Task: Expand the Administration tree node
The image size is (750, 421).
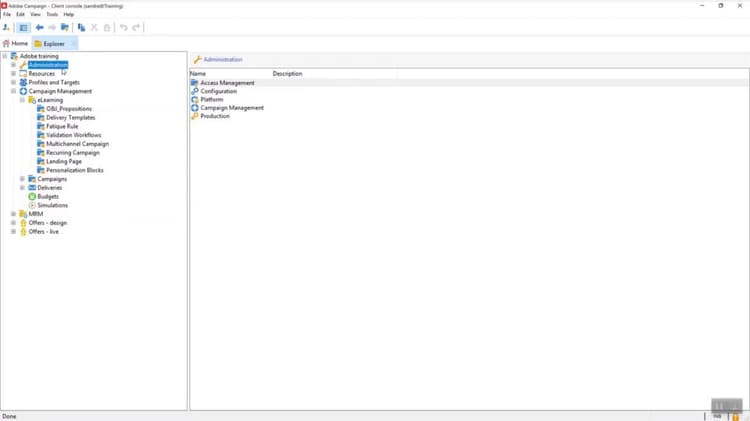Action: (x=13, y=65)
